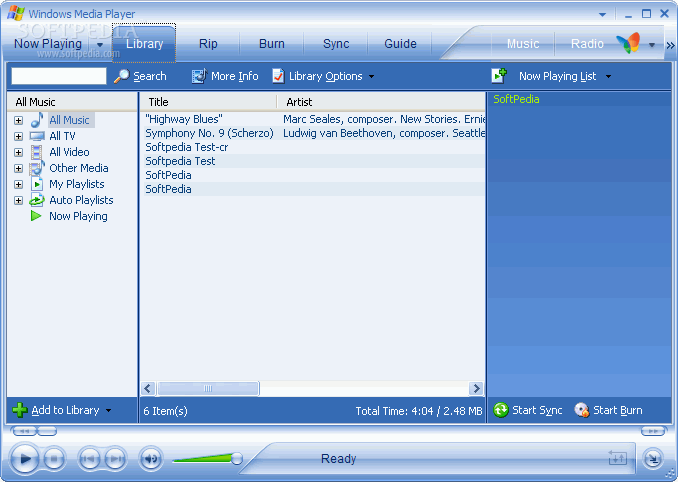Click the All TV monitor icon
The width and height of the screenshot is (678, 482).
pos(37,136)
